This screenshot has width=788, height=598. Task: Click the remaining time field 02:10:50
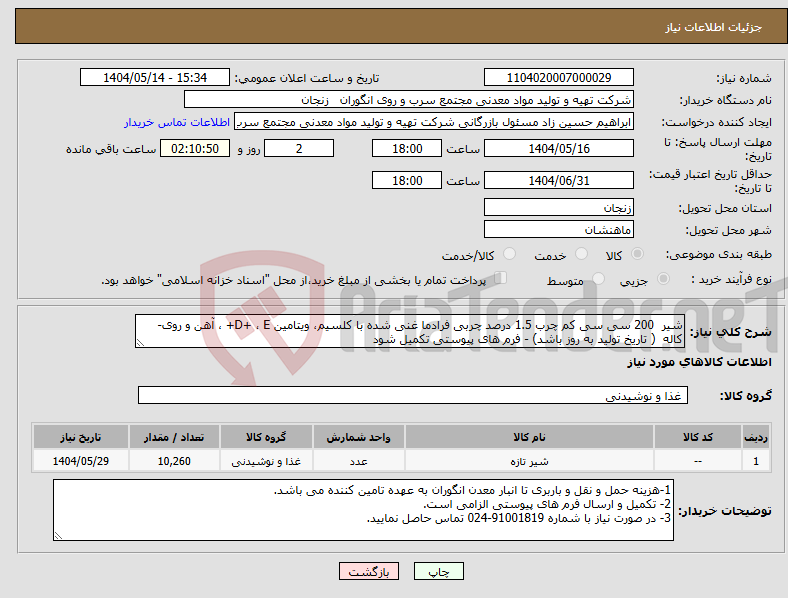195,148
